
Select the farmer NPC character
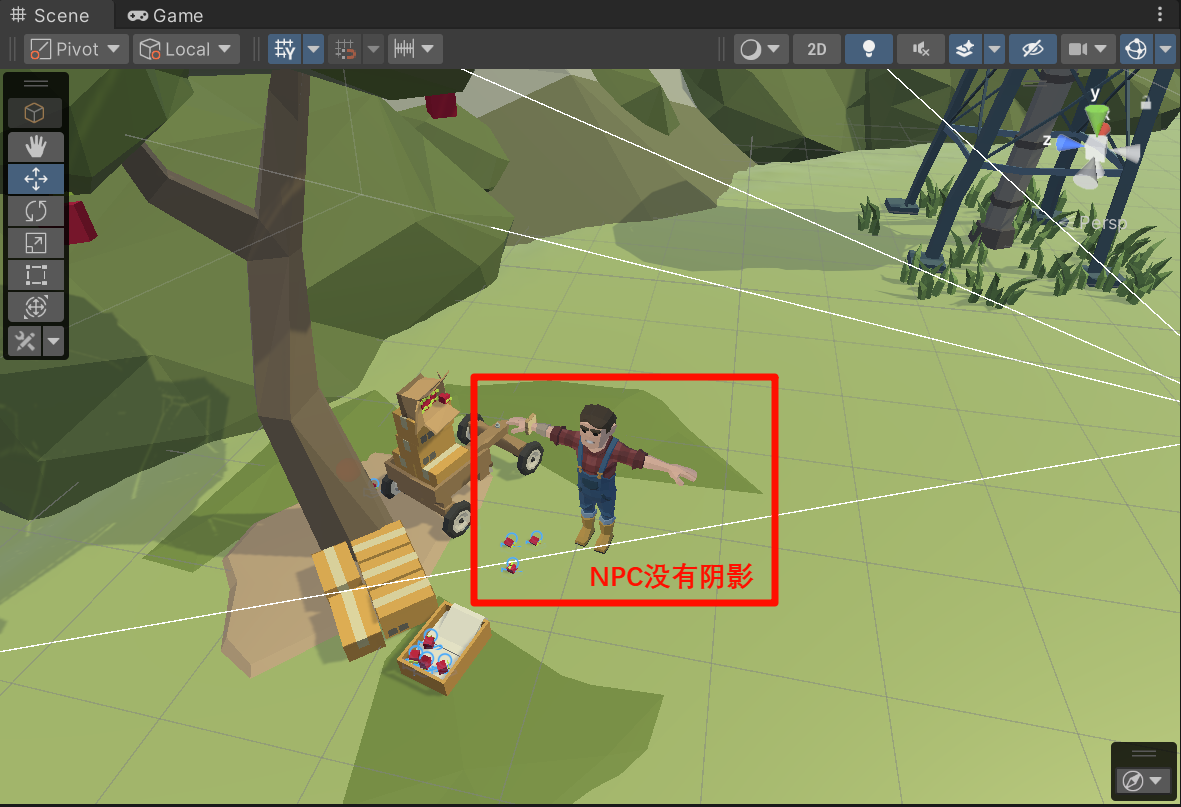599,476
